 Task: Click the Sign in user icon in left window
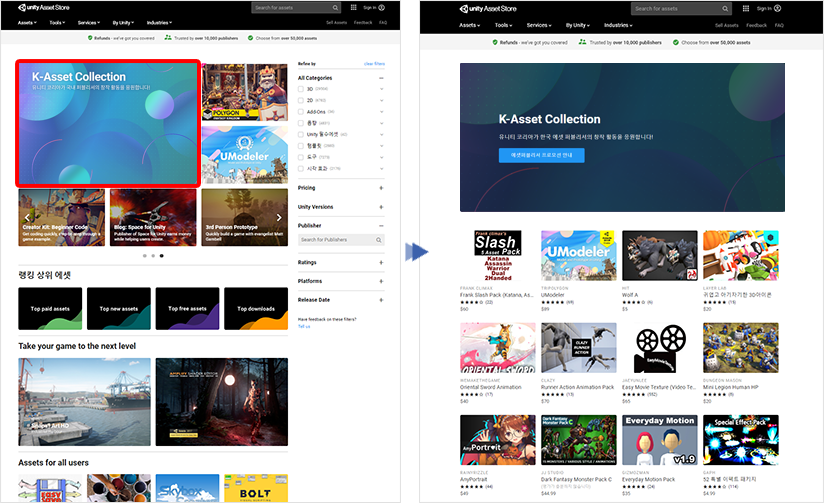(x=382, y=7)
